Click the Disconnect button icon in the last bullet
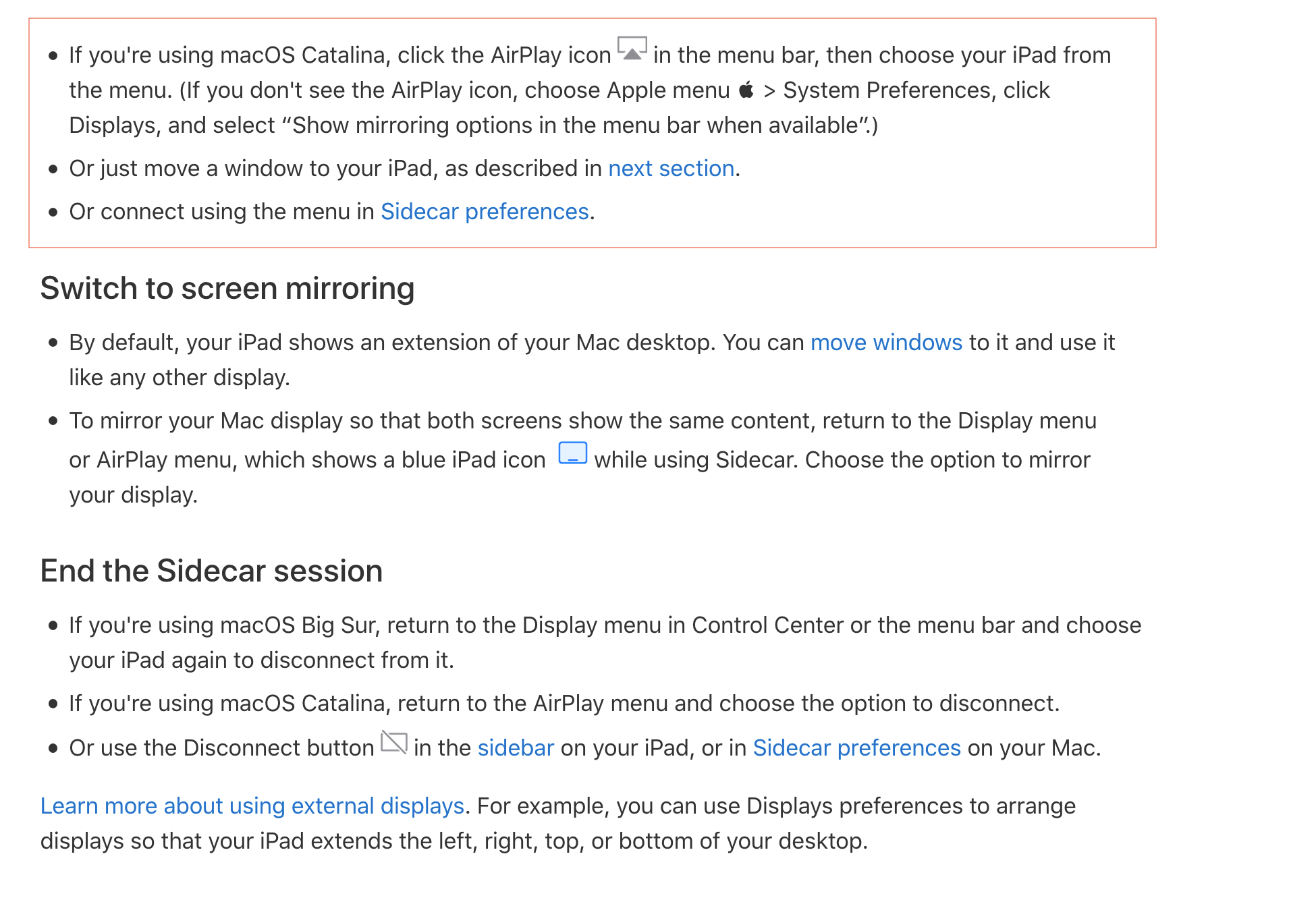Image resolution: width=1316 pixels, height=904 pixels. point(394,742)
